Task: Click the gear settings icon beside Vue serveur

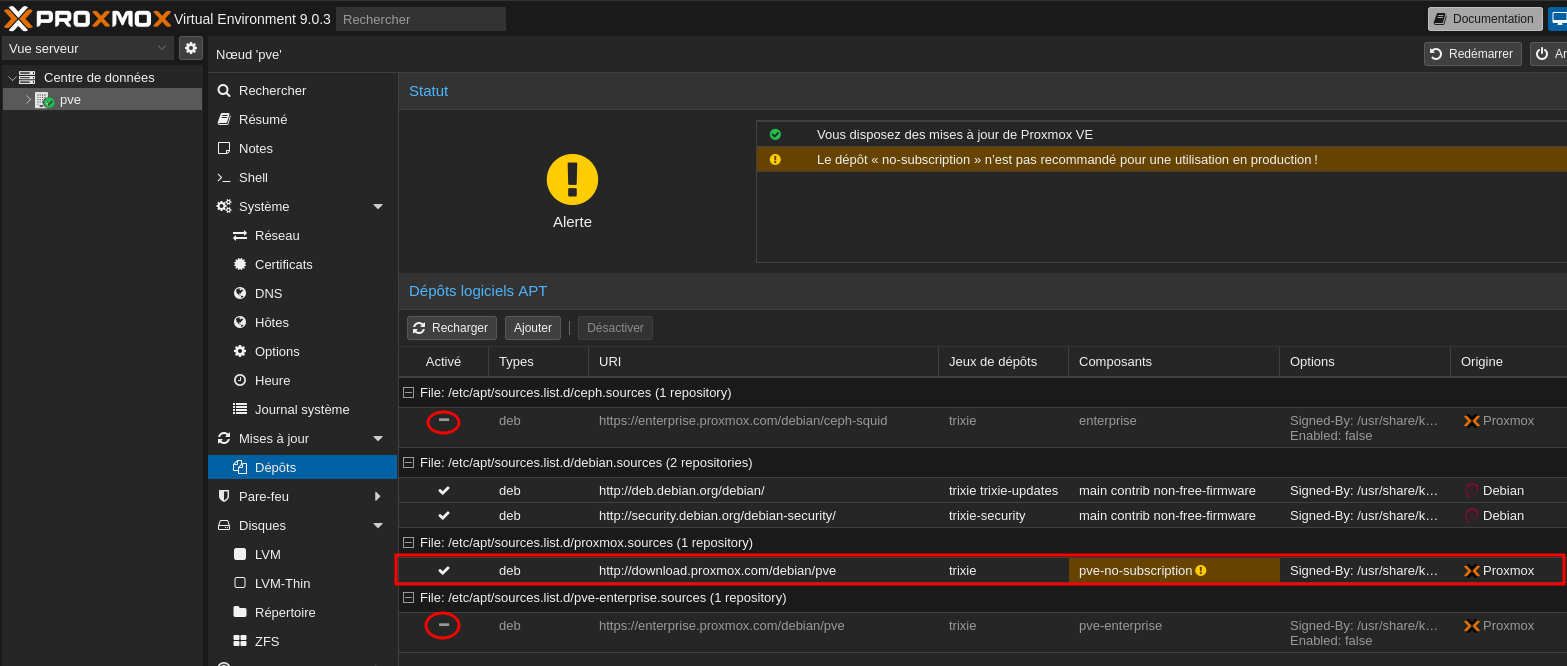Action: pyautogui.click(x=190, y=48)
